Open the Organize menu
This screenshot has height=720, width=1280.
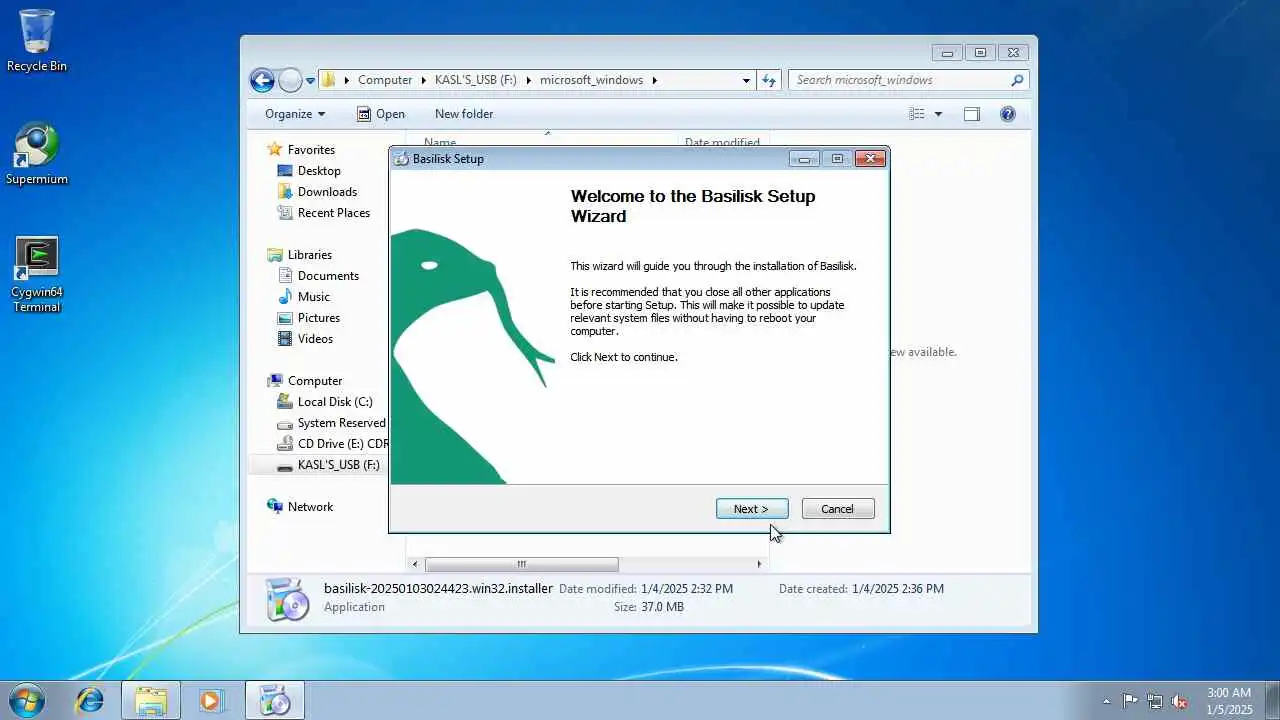[x=295, y=114]
